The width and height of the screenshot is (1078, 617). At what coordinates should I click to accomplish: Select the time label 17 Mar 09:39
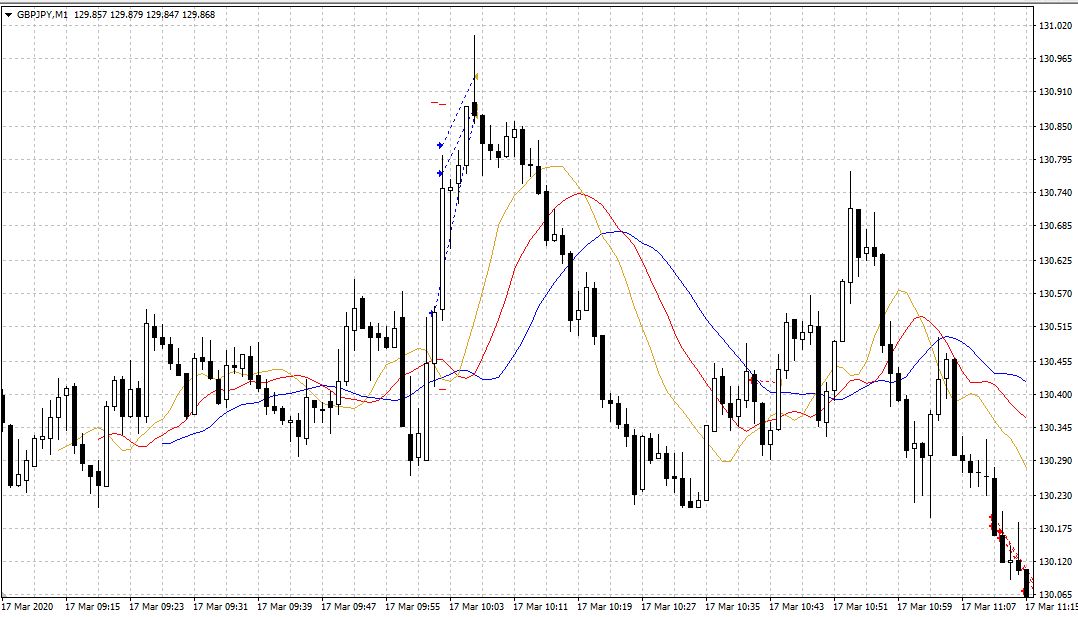tap(284, 607)
